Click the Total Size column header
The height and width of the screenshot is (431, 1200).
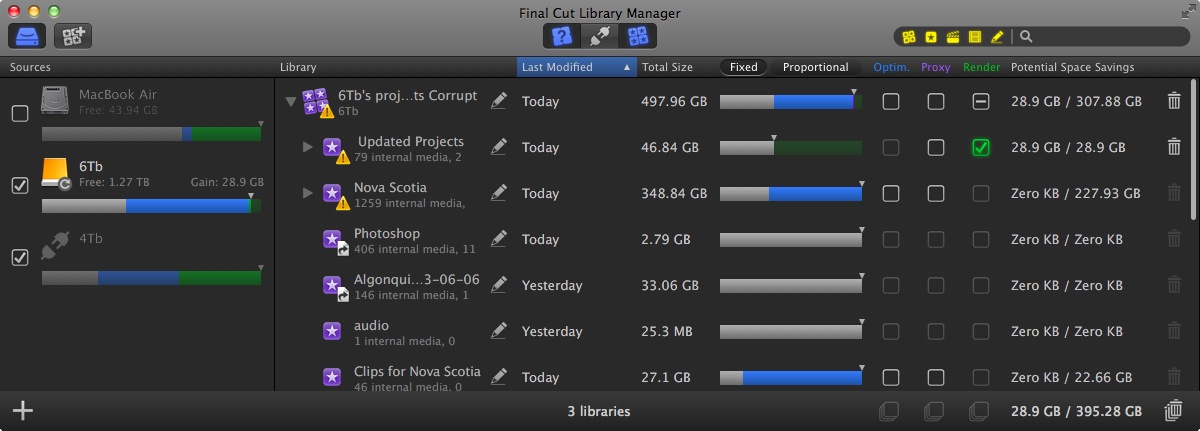667,67
